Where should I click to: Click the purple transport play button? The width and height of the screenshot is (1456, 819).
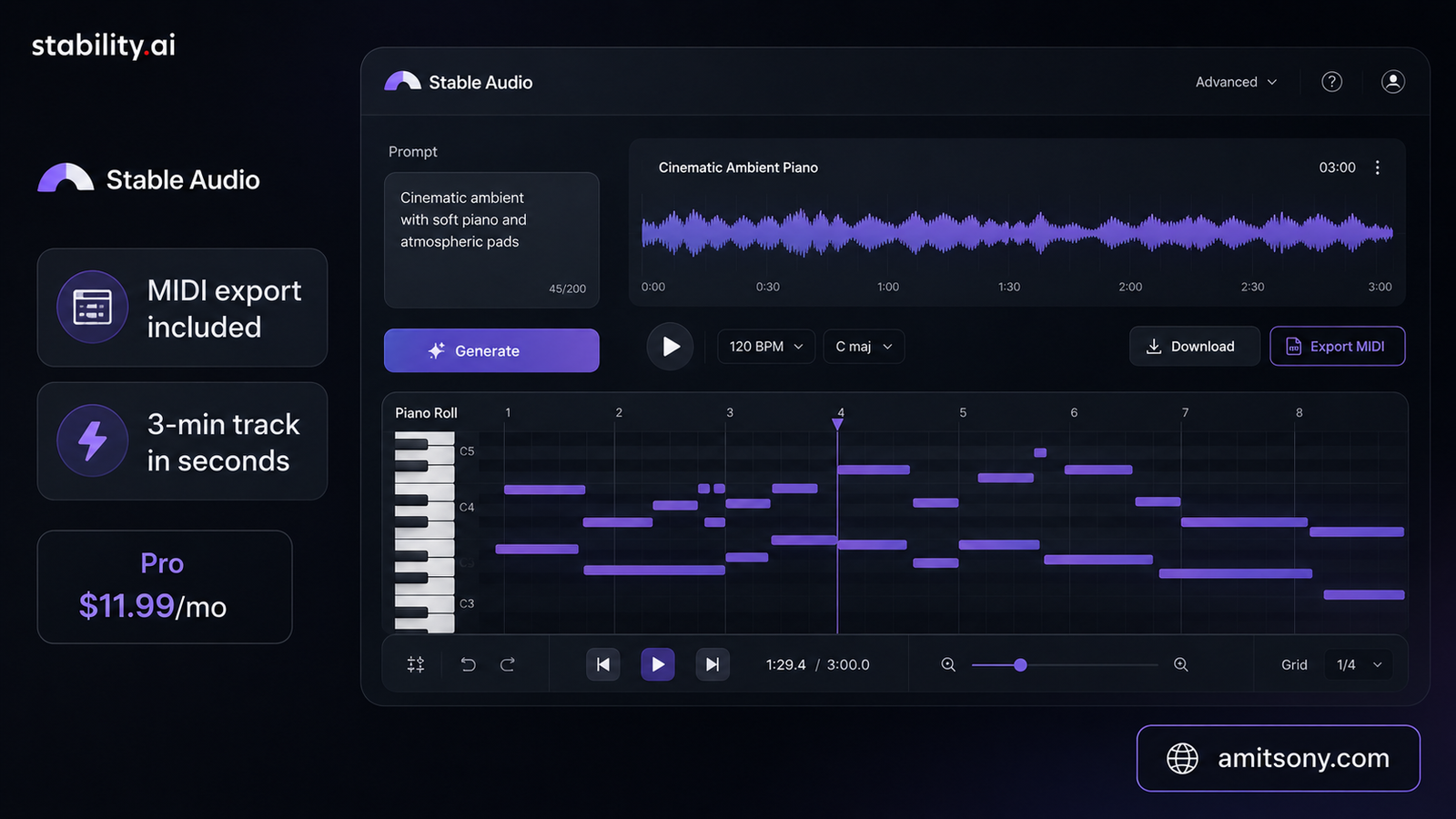pos(658,664)
